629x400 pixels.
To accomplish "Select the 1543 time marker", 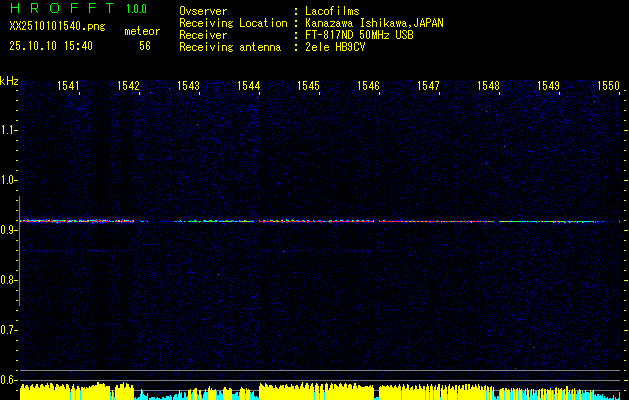I will [189, 87].
